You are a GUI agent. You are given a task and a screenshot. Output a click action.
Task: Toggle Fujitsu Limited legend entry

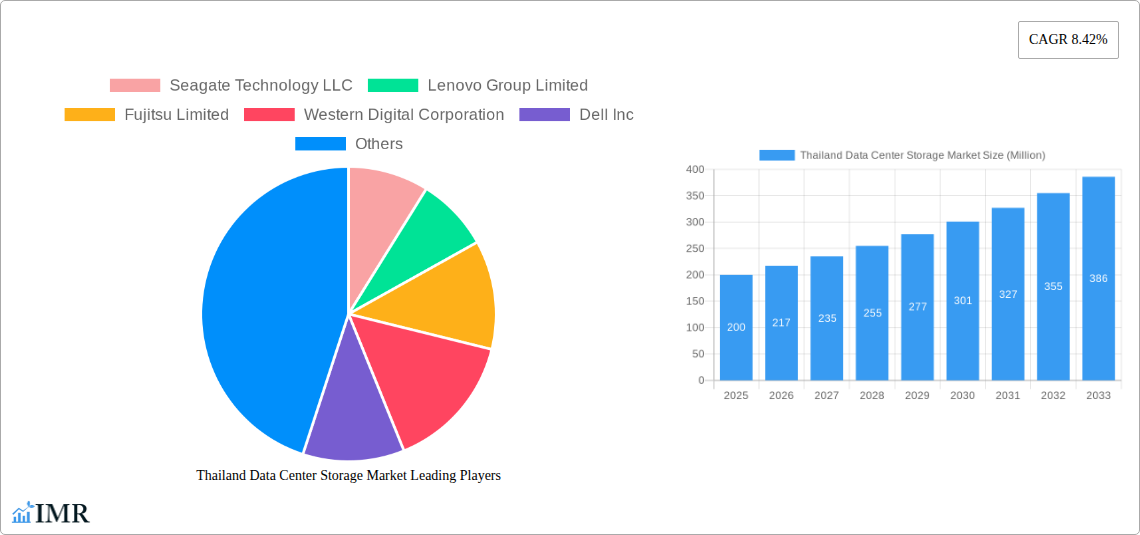(x=147, y=115)
